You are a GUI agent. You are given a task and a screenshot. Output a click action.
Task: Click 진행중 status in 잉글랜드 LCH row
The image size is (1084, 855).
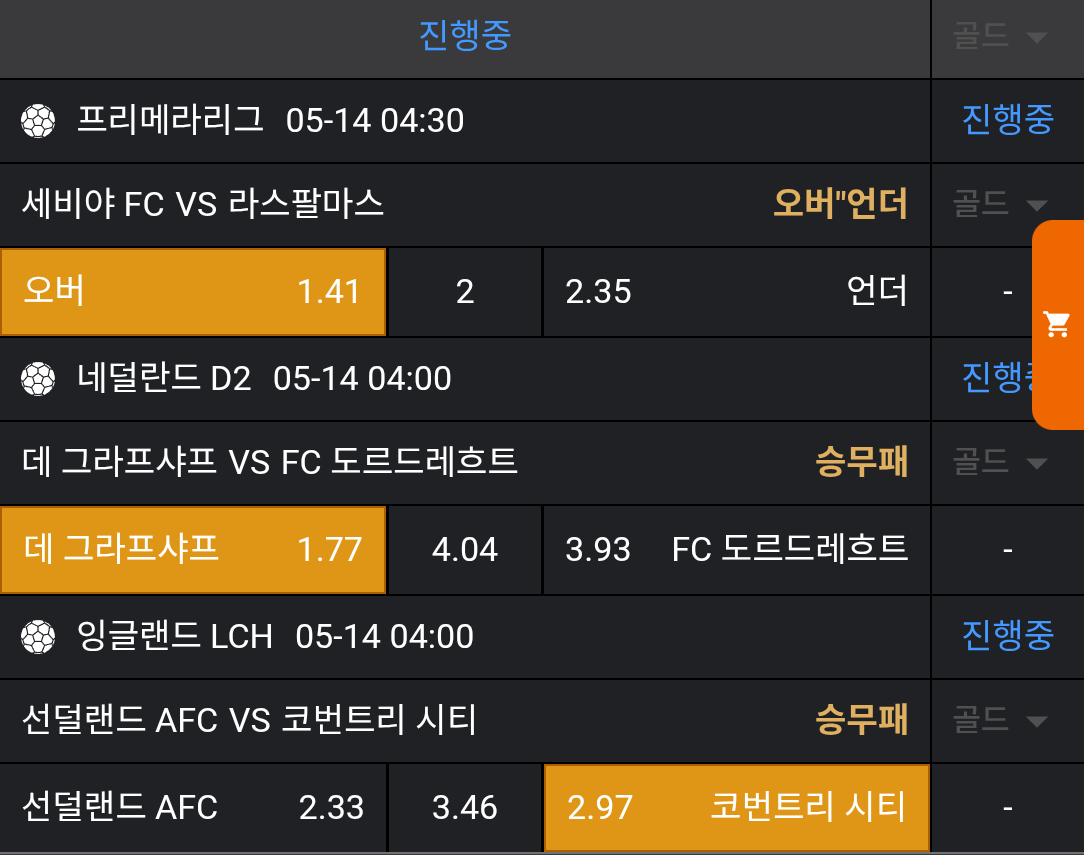(1007, 636)
